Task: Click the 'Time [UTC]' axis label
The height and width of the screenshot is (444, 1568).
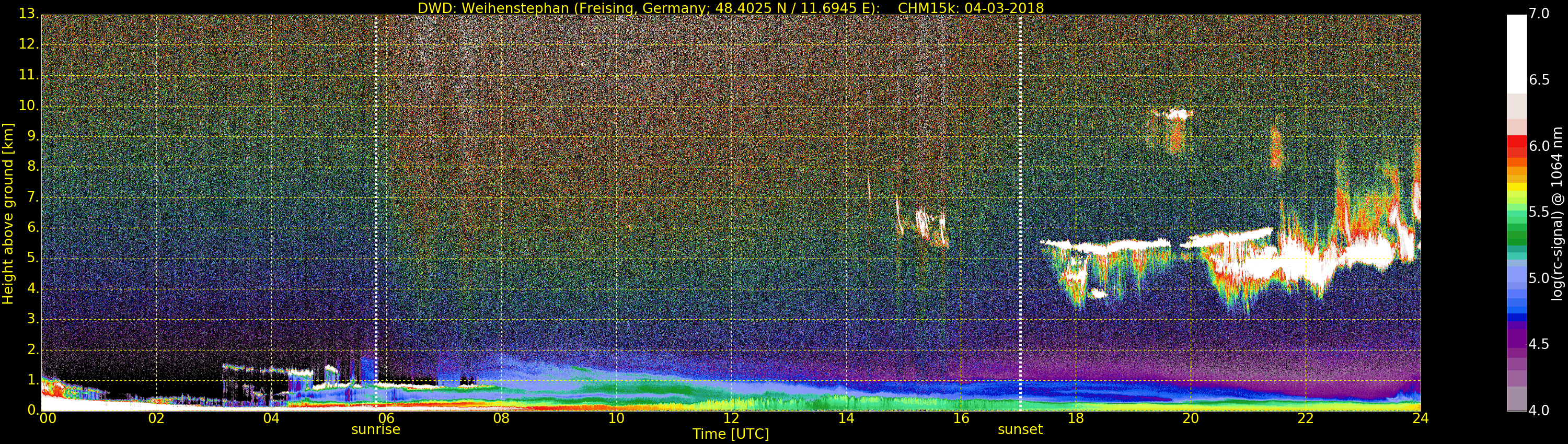Action: point(731,434)
